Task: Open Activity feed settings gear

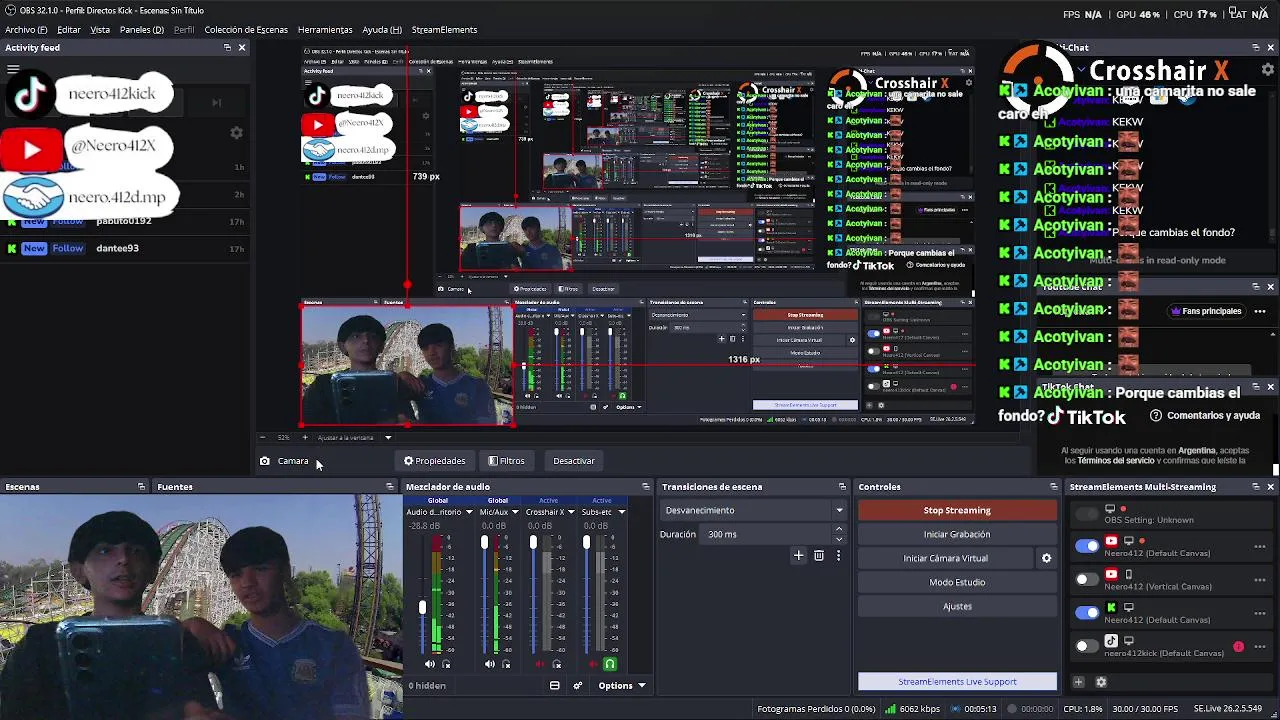Action: click(236, 133)
